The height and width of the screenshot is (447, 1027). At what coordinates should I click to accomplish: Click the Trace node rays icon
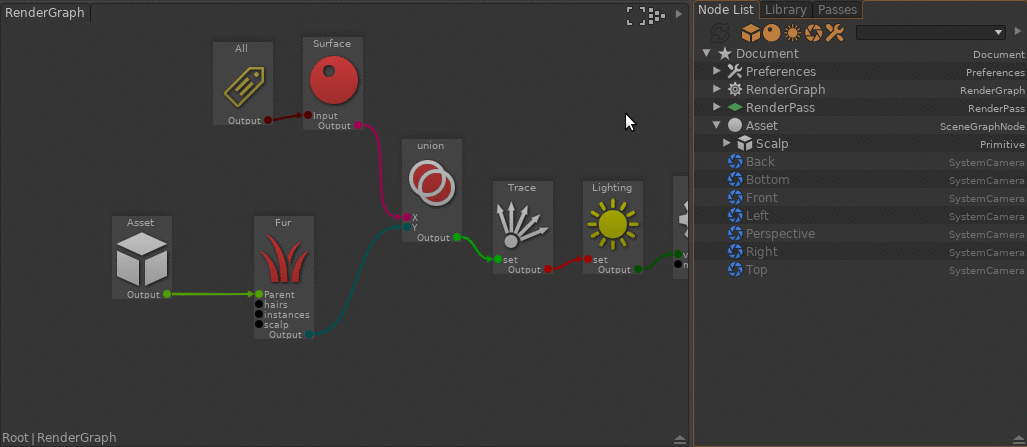521,224
